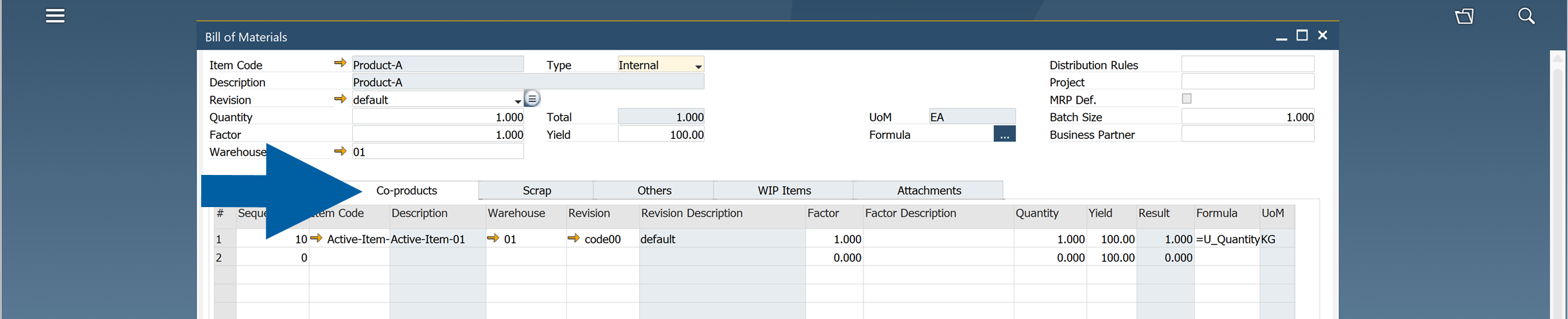Close the Bill of Materials window
This screenshot has width=1568, height=319.
tap(1322, 35)
